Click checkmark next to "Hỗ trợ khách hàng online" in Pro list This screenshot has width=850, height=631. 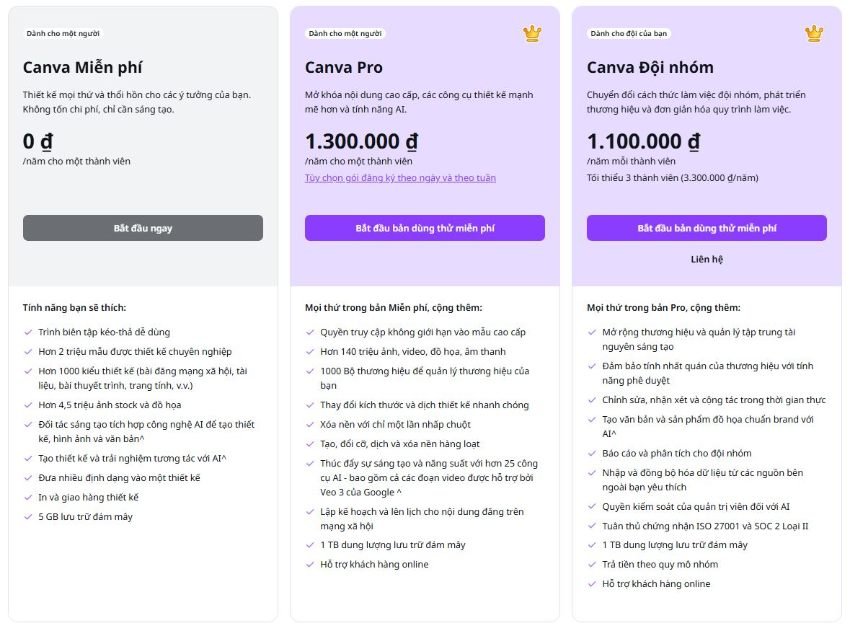(x=310, y=564)
